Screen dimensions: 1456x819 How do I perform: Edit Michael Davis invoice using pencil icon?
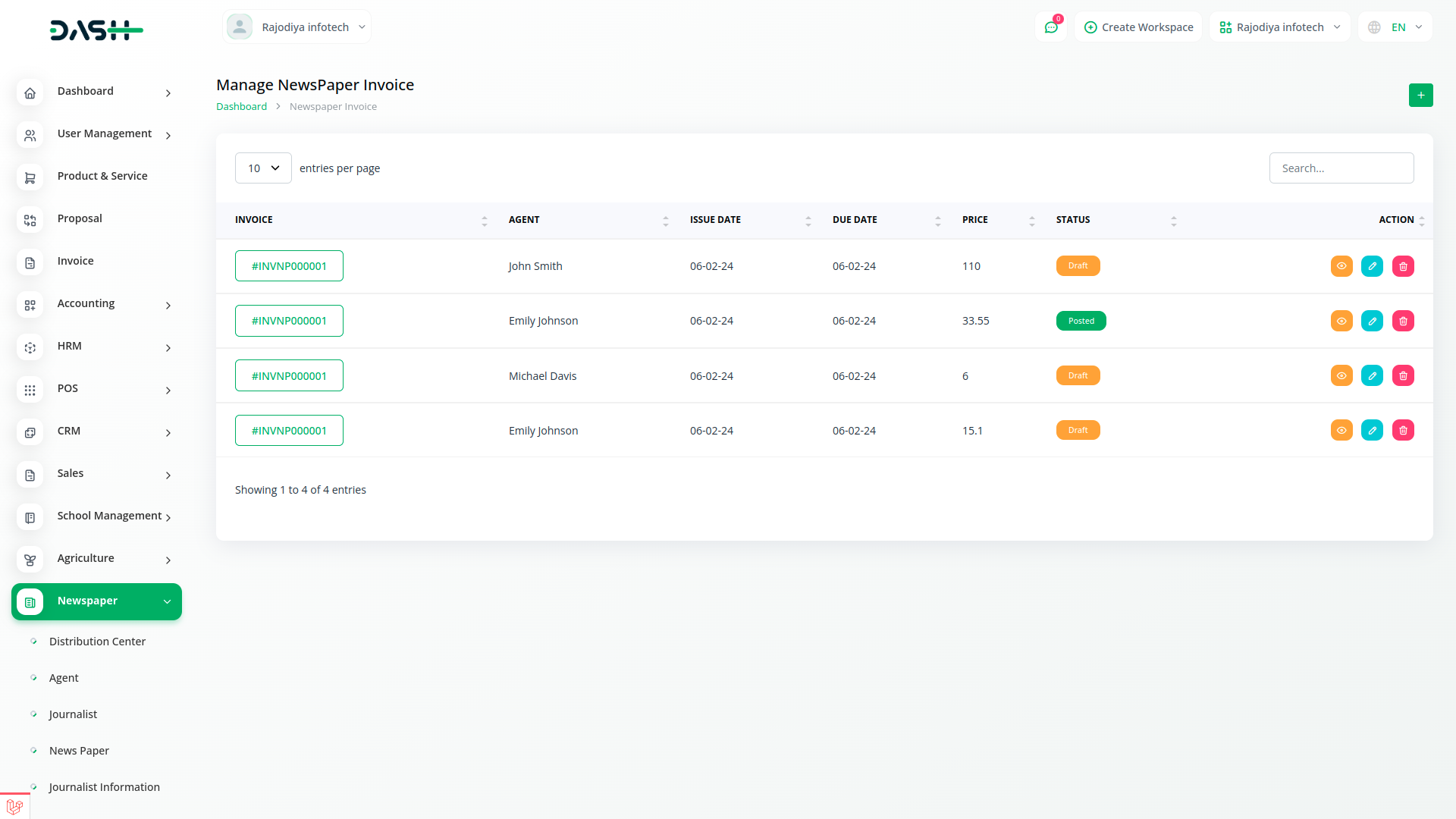click(x=1372, y=376)
